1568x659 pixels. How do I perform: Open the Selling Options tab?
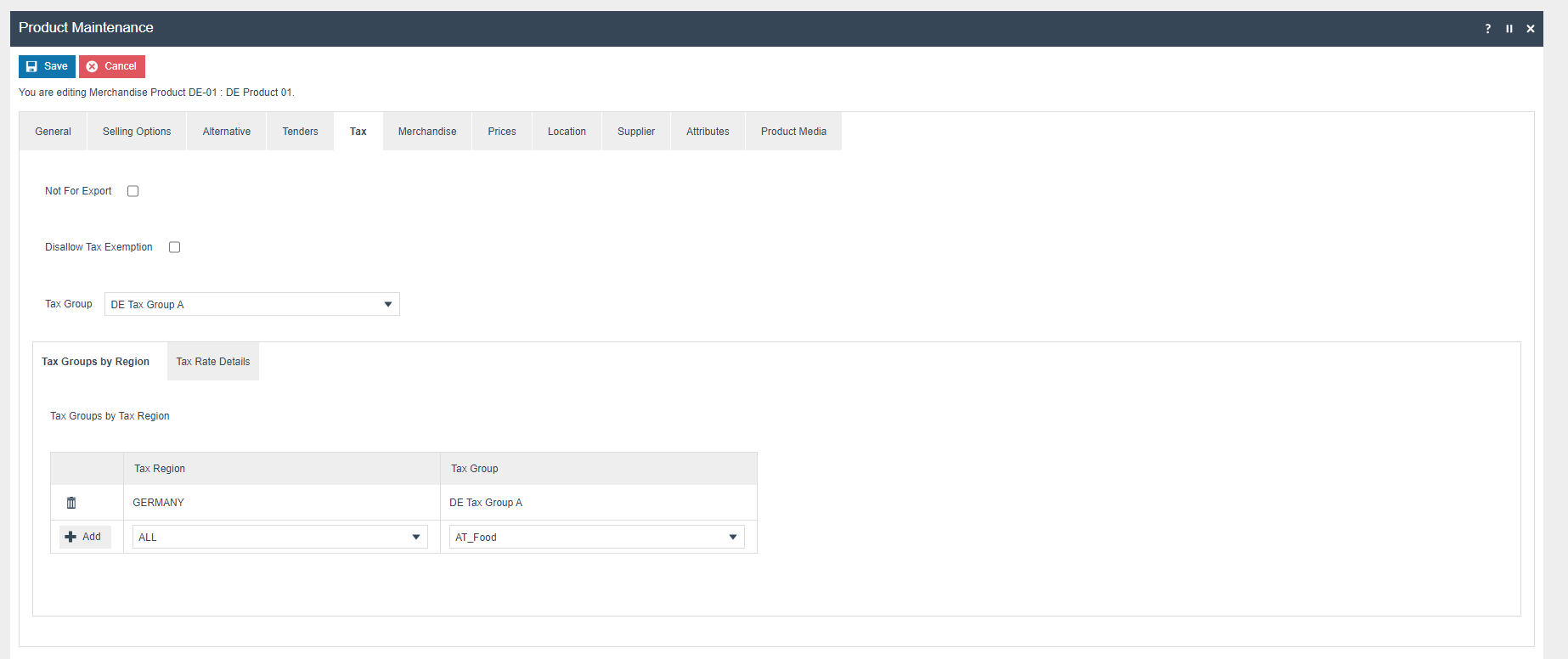137,132
